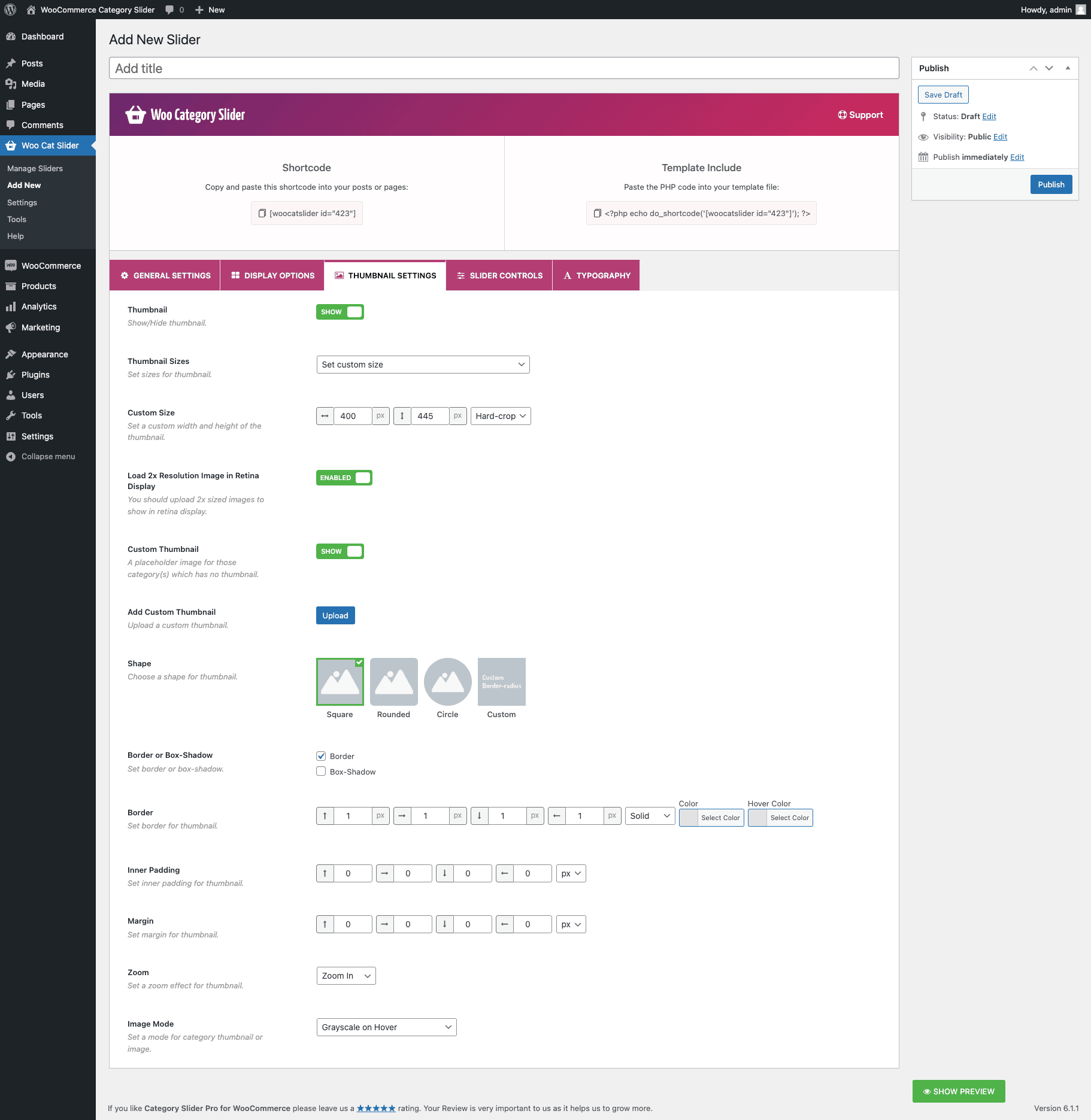Open the Hard-crop mode dropdown
Viewport: 1091px width, 1120px height.
[x=501, y=416]
